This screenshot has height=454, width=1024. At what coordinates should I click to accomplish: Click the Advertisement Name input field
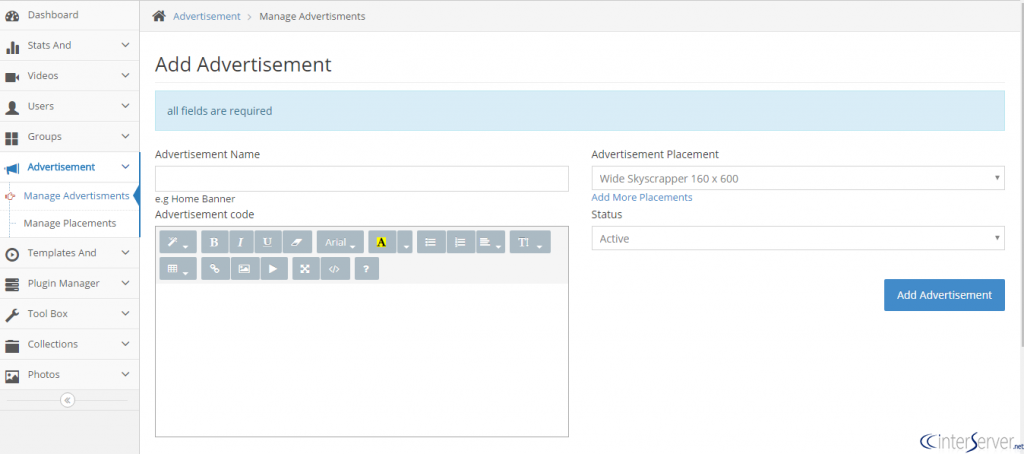tap(362, 178)
